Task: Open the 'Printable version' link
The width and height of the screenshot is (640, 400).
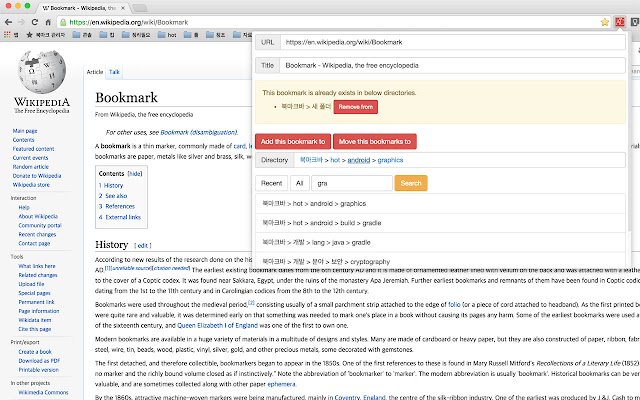Action: point(39,370)
